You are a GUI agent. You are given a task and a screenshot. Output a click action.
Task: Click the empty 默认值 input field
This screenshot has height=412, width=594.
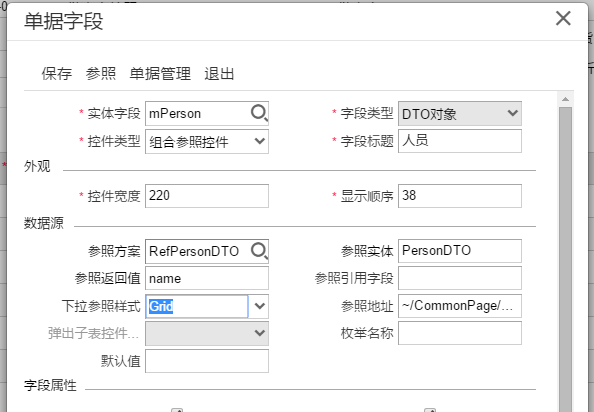207,361
